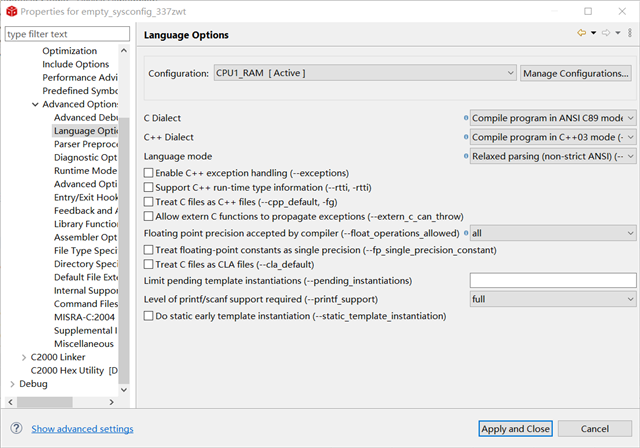Click Show advanced settings link

(82, 429)
